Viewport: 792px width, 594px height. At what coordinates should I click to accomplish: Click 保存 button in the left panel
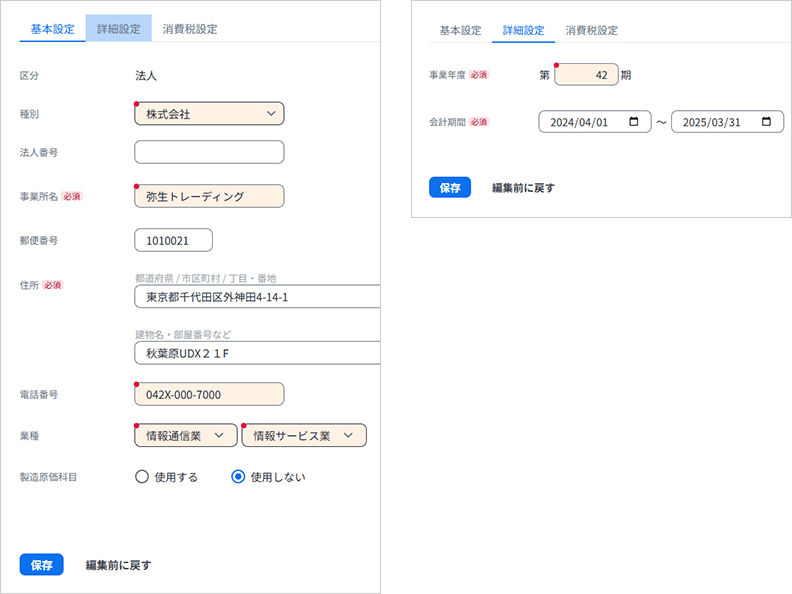(41, 565)
